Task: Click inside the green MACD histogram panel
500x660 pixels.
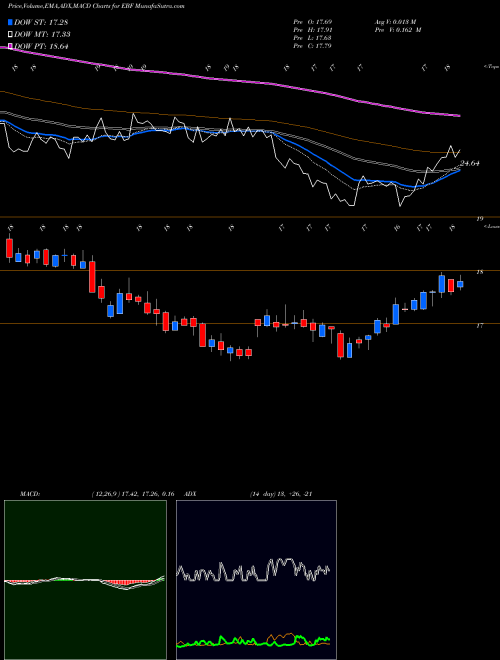Action: [x=85, y=580]
